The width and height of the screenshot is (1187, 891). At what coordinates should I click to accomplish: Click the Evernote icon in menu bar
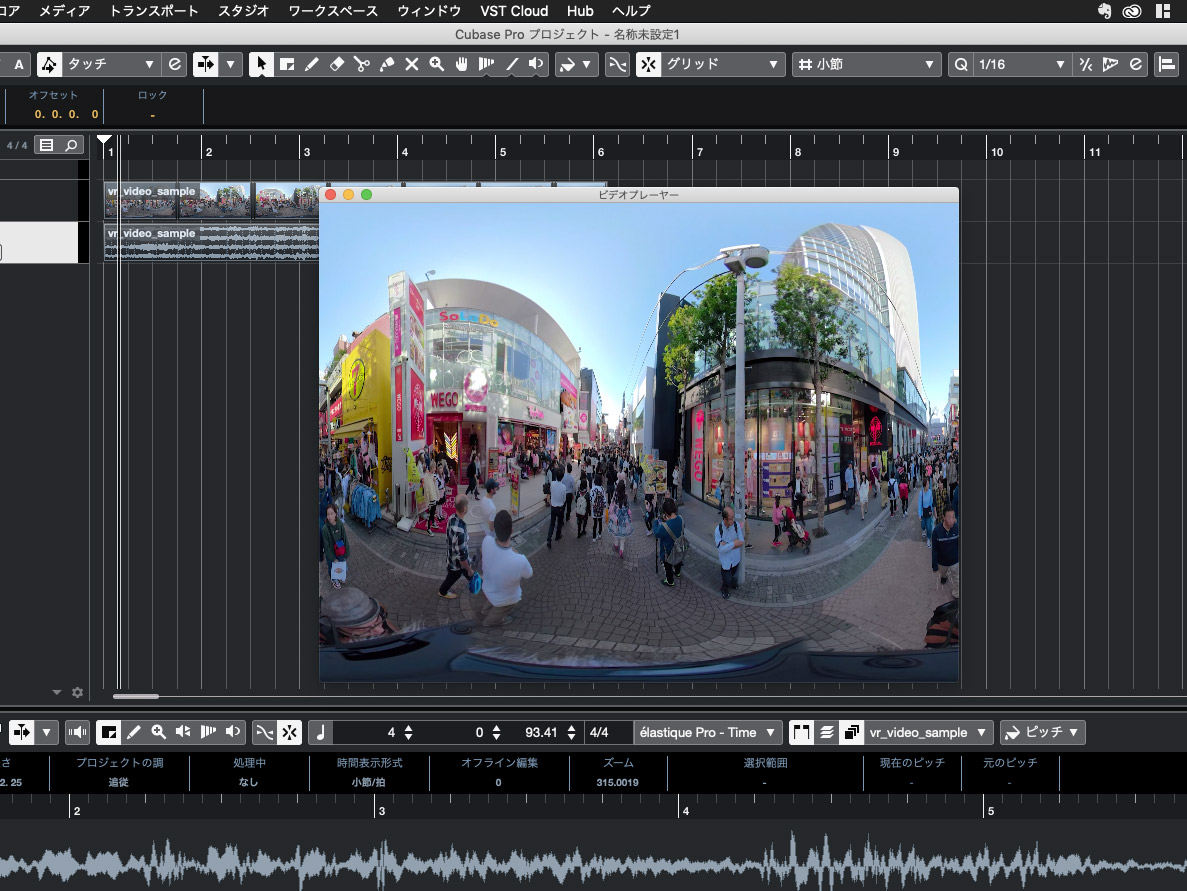point(1104,11)
